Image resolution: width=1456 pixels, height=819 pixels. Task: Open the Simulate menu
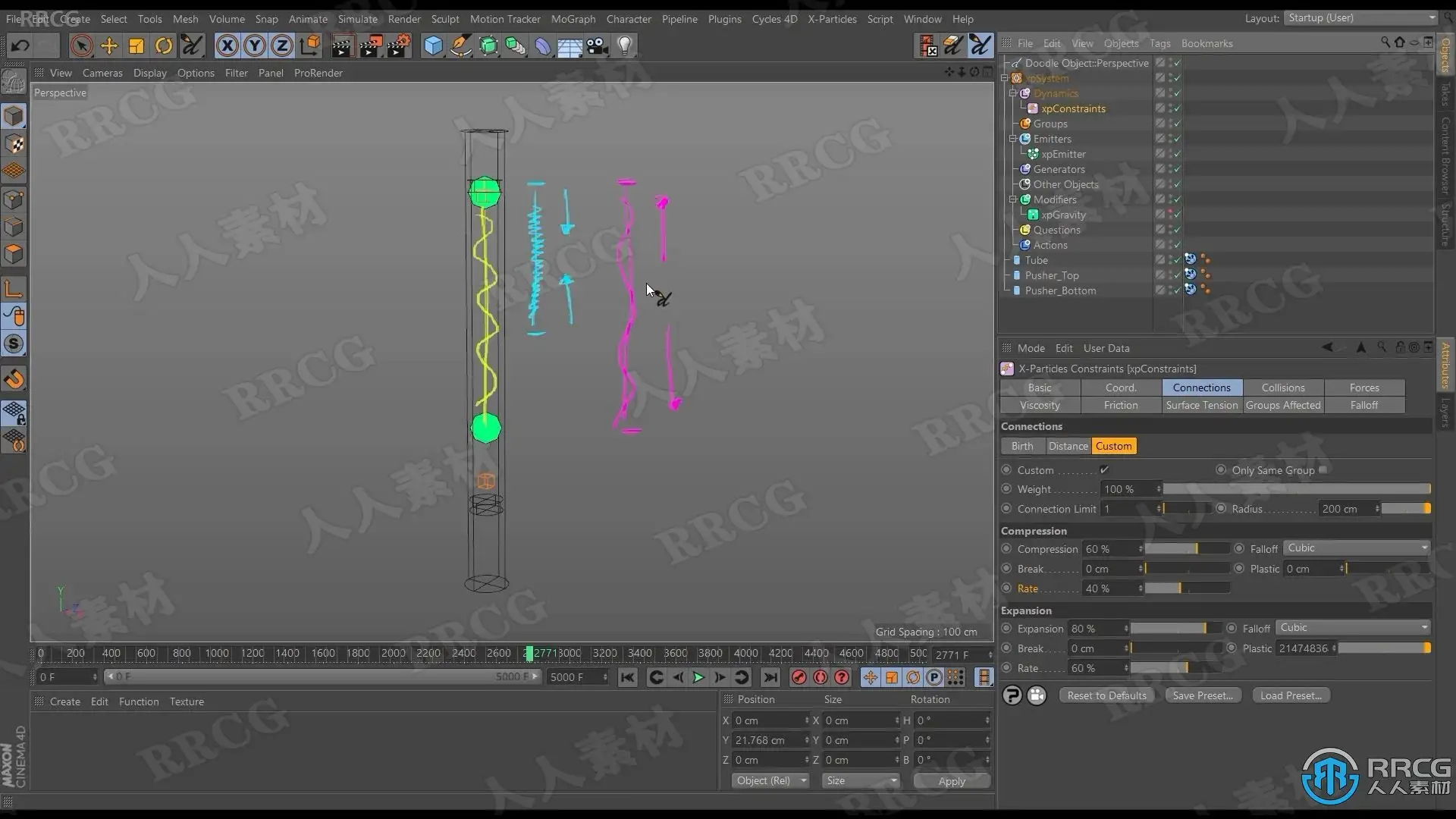coord(357,19)
